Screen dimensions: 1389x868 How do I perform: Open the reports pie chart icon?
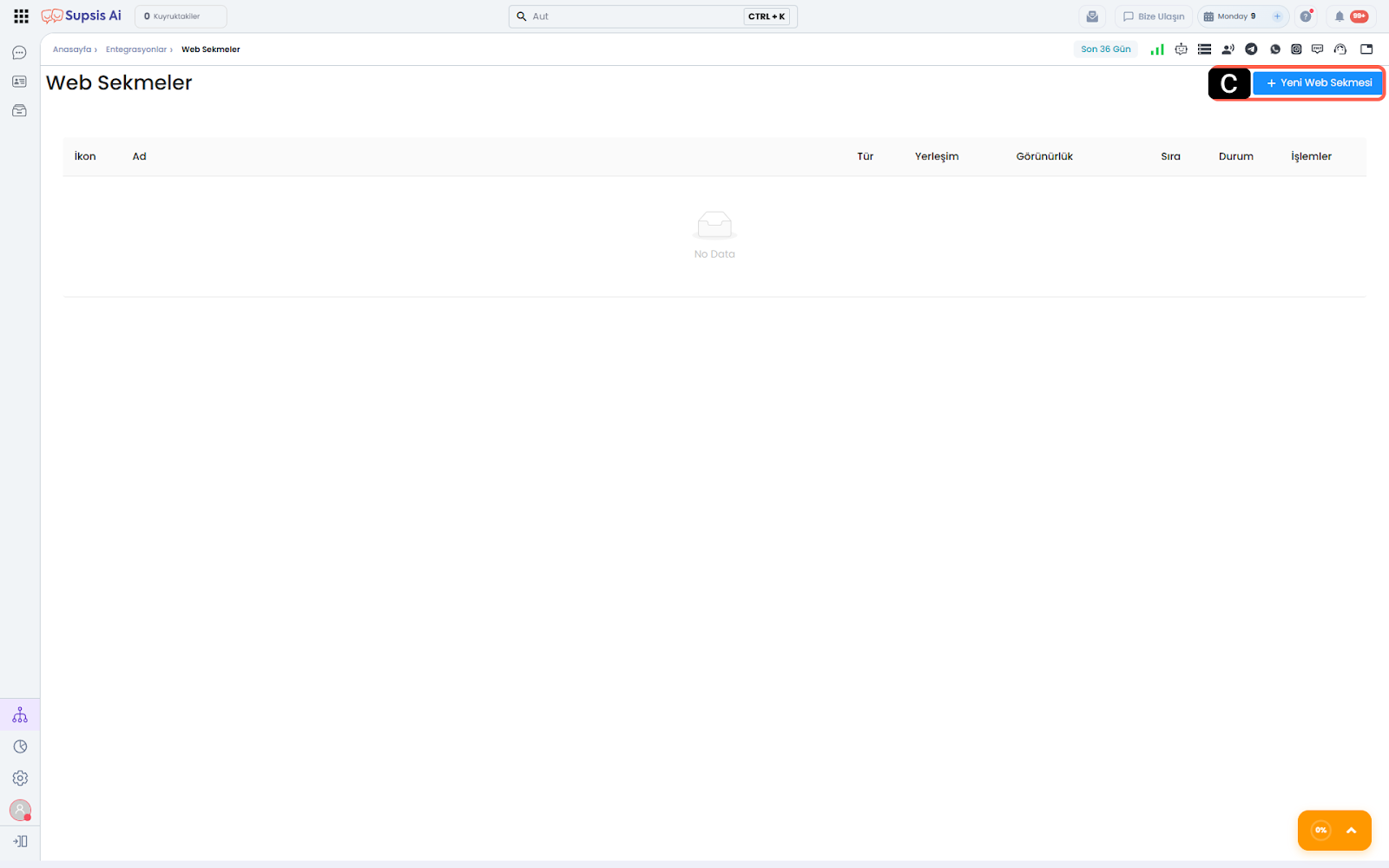click(x=20, y=746)
